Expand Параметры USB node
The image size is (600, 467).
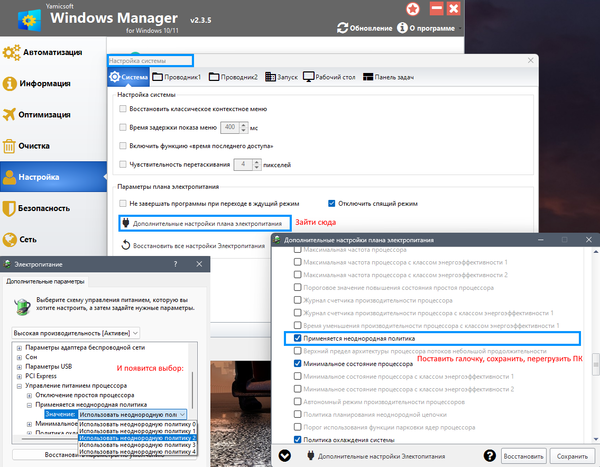19,367
